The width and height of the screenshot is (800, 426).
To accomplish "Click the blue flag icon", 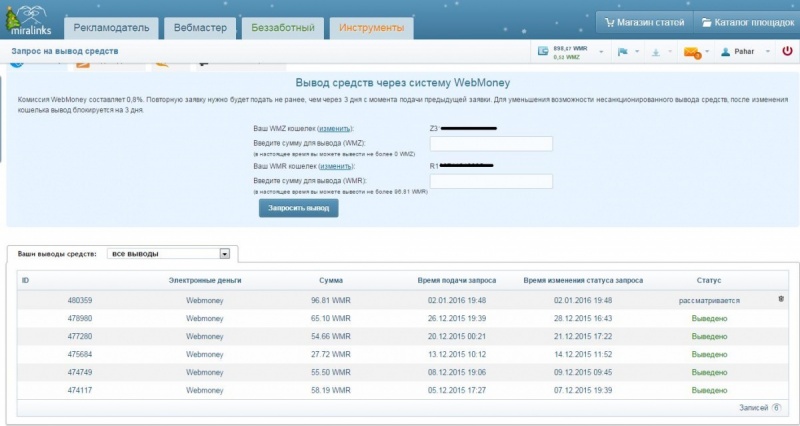I will click(622, 52).
